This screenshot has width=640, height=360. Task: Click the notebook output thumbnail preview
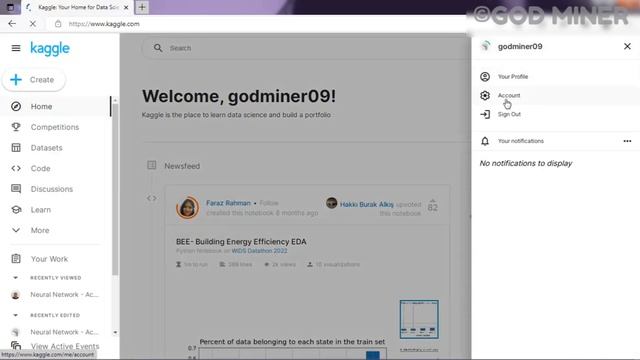click(x=419, y=319)
